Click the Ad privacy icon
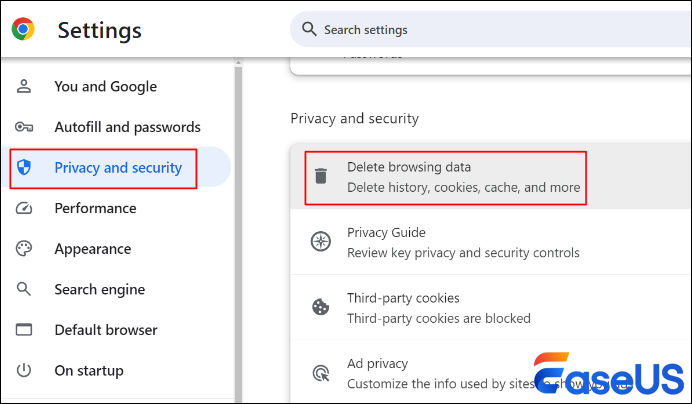Viewport: 692px width, 404px height. (321, 373)
